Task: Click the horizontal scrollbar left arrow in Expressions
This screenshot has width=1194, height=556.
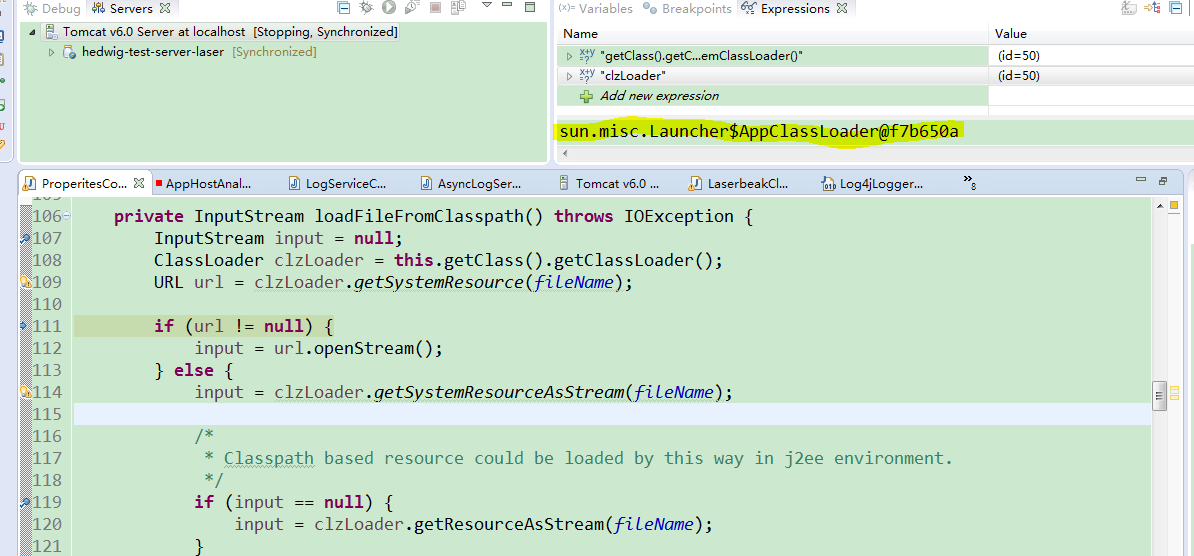Action: click(563, 154)
